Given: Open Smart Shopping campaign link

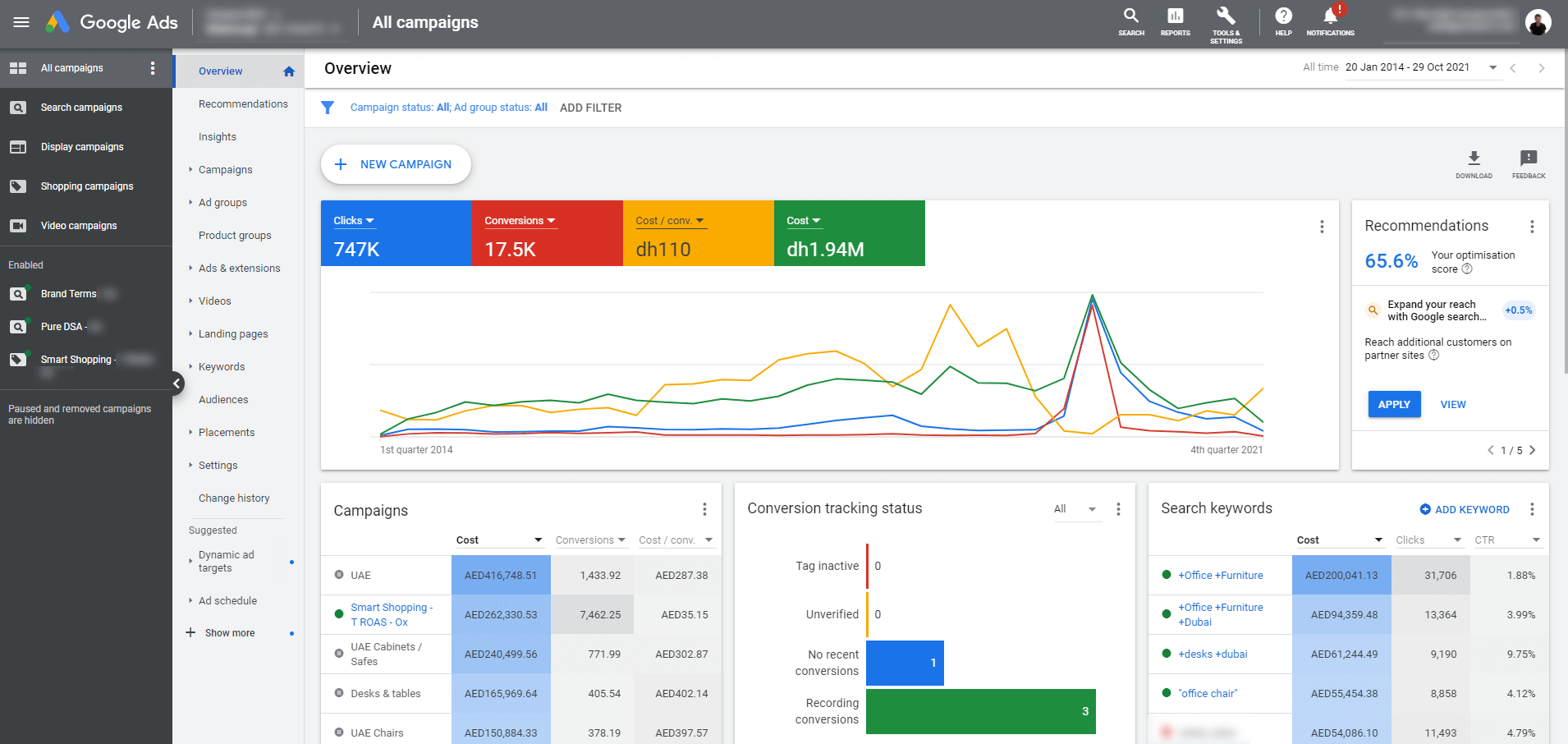Looking at the screenshot, I should click(392, 615).
